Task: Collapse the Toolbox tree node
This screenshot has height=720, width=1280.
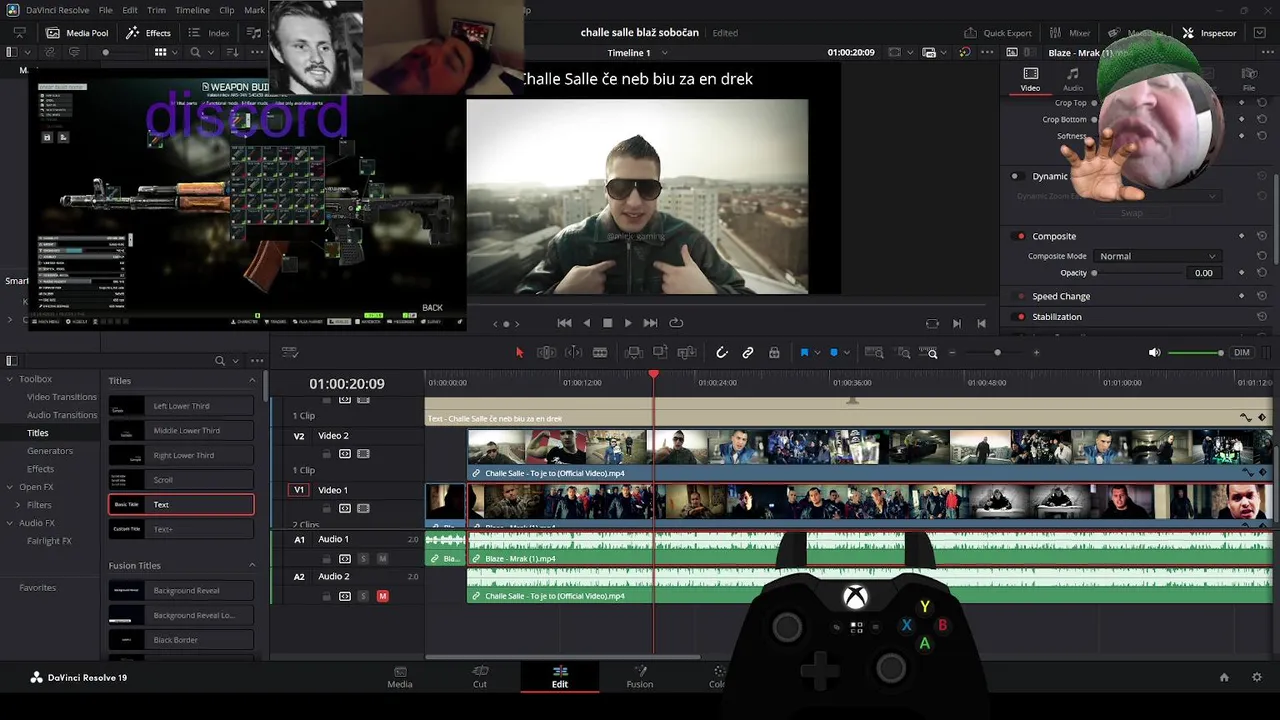Action: click(x=10, y=379)
